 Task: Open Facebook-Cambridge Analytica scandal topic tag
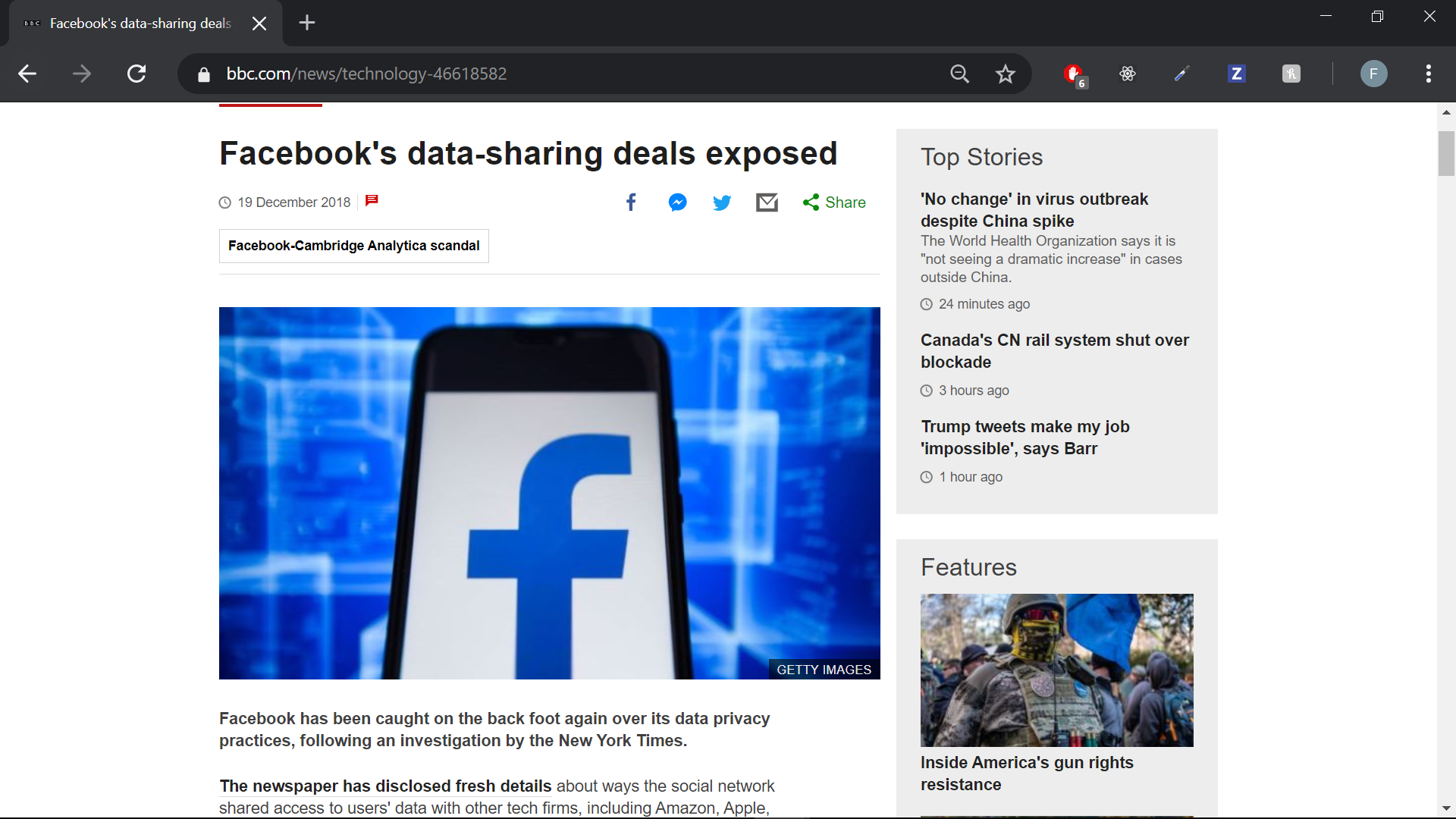tap(353, 246)
